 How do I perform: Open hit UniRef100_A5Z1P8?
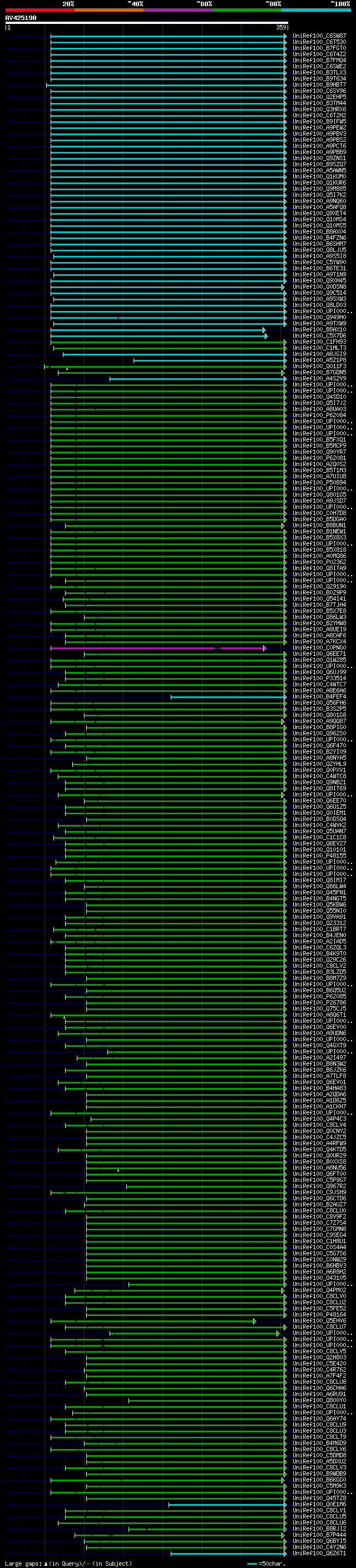319,360
